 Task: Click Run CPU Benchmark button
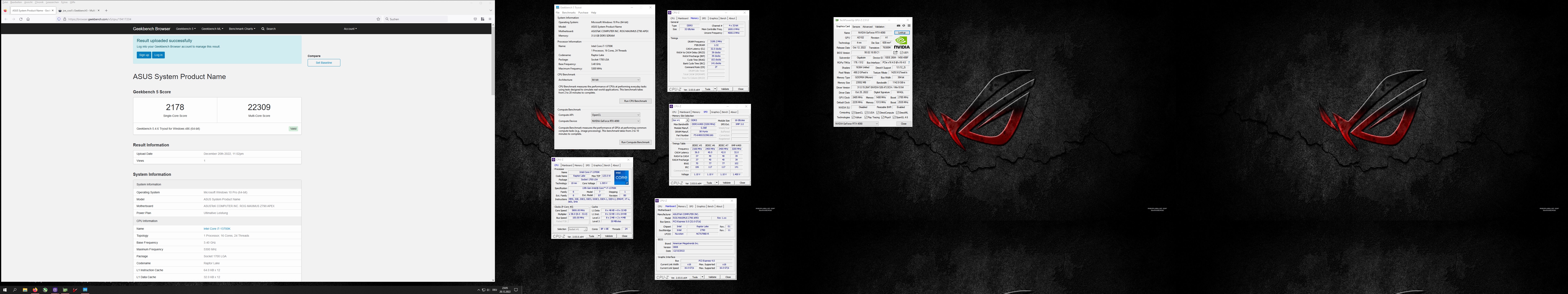636,101
